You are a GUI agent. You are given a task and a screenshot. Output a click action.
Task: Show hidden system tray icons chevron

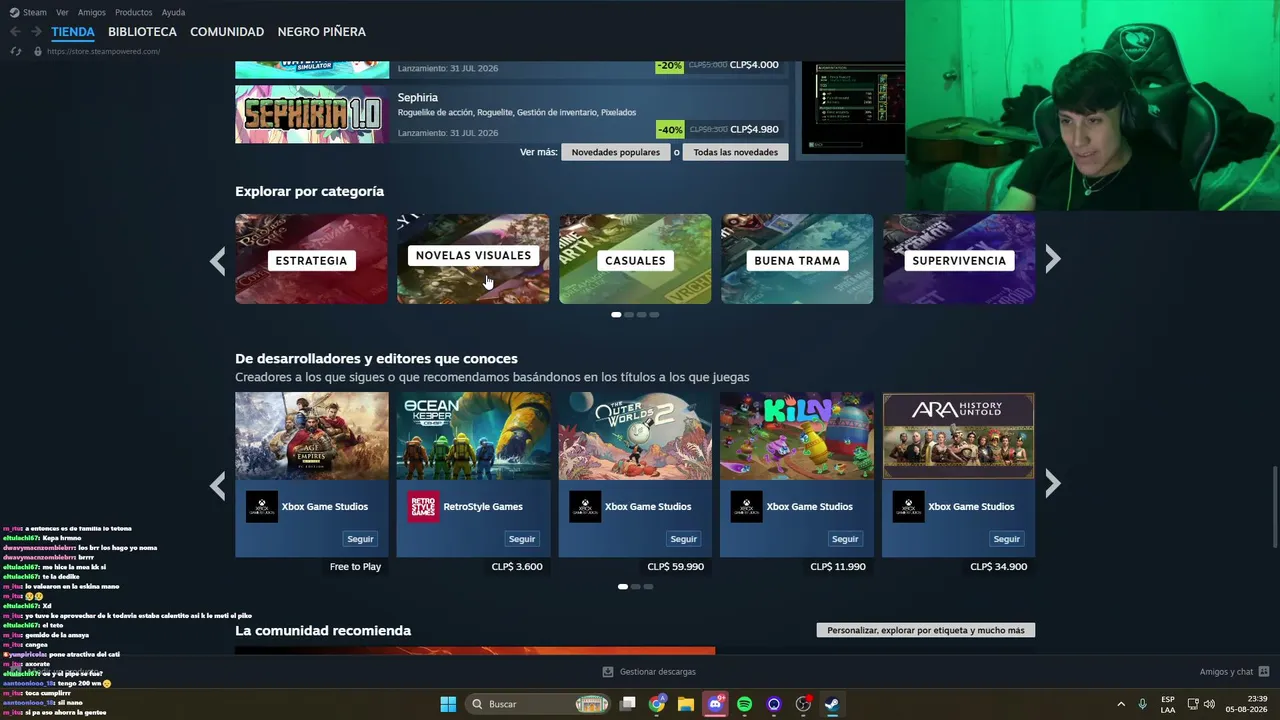pyautogui.click(x=1121, y=704)
